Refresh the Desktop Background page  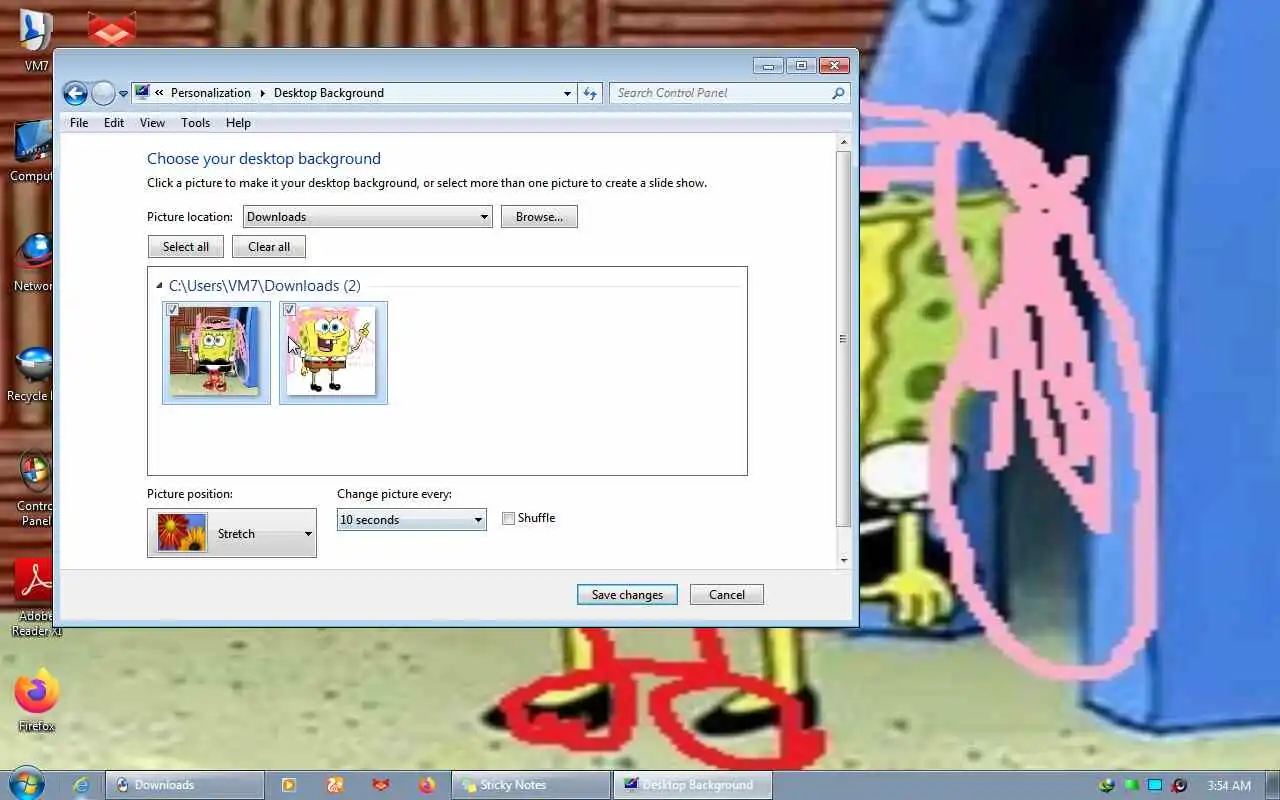[590, 93]
